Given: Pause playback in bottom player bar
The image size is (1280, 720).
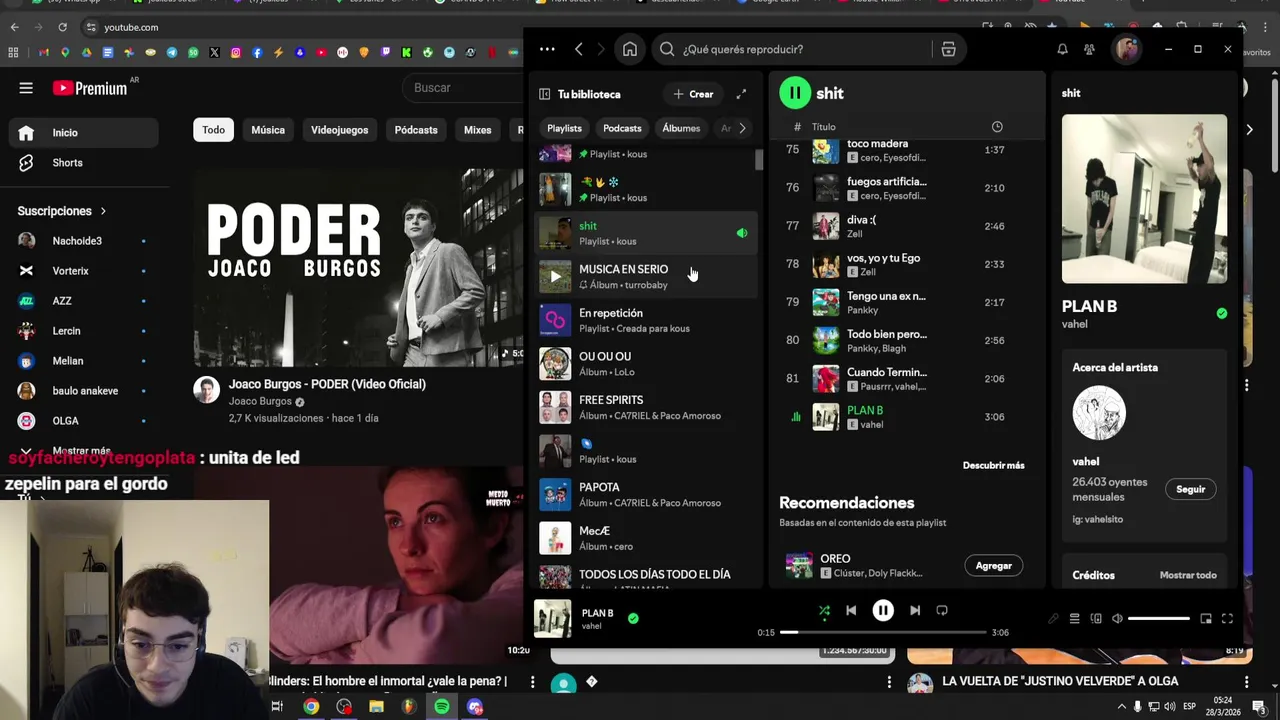Looking at the screenshot, I should coord(883,610).
